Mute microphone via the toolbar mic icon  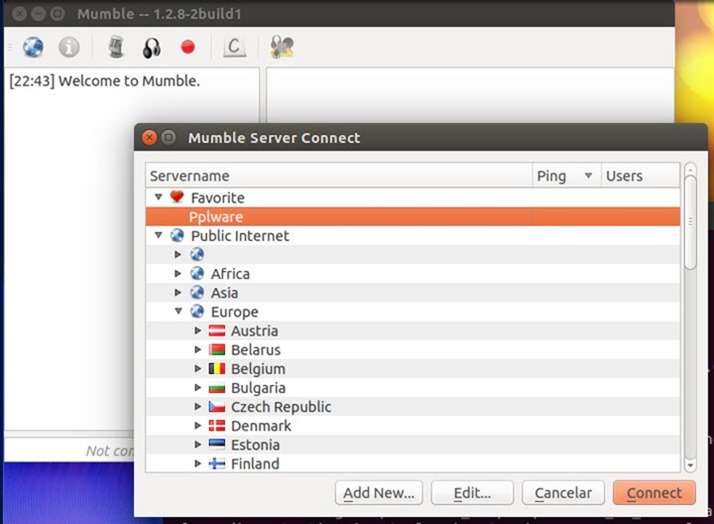(116, 47)
